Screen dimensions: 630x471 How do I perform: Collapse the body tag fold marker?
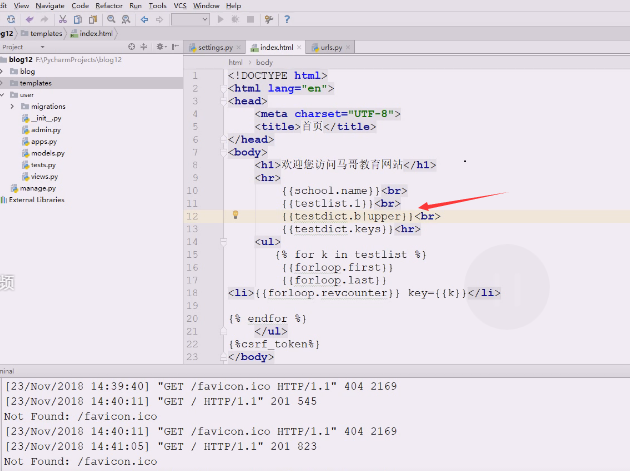(223, 153)
